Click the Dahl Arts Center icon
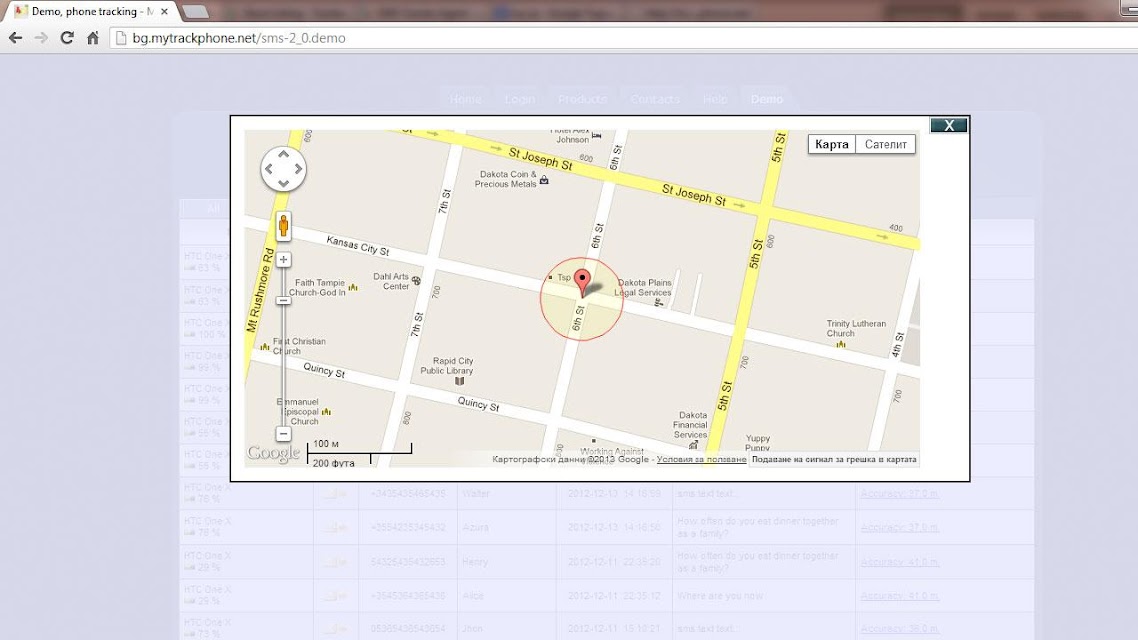 pos(416,281)
